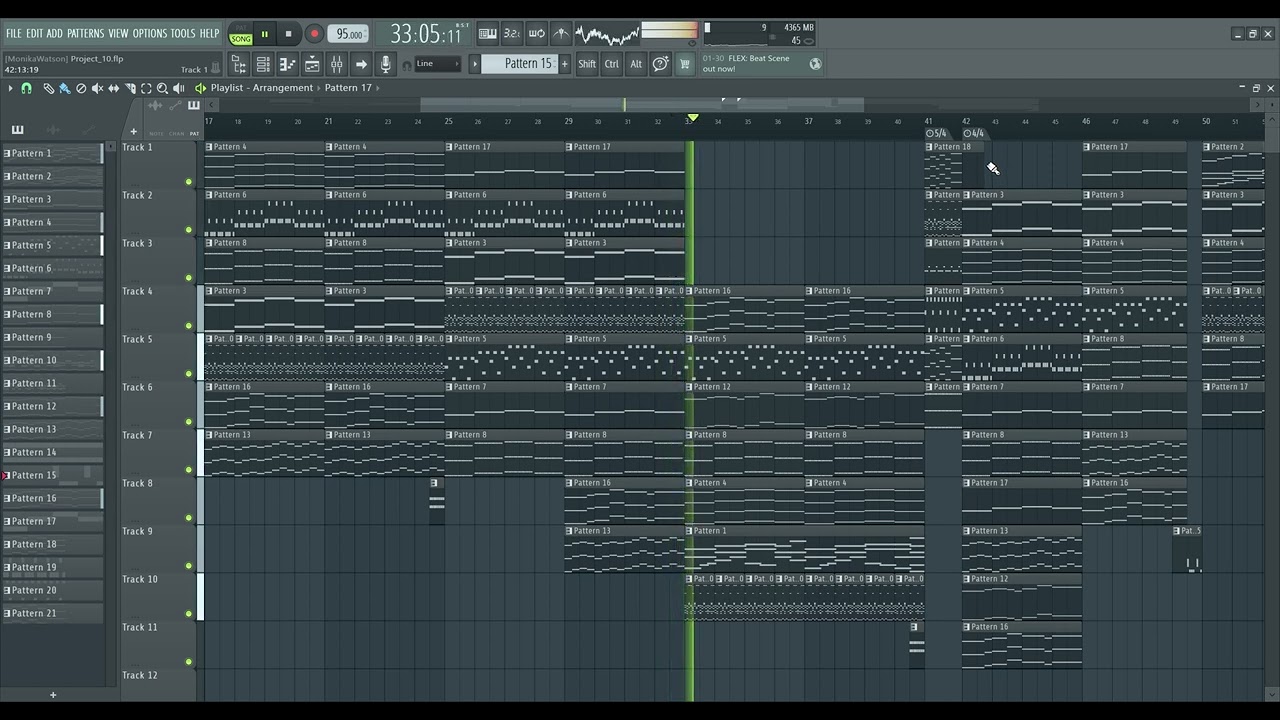1280x720 pixels.
Task: Click the 5/4 time signature marker
Action: 936,133
